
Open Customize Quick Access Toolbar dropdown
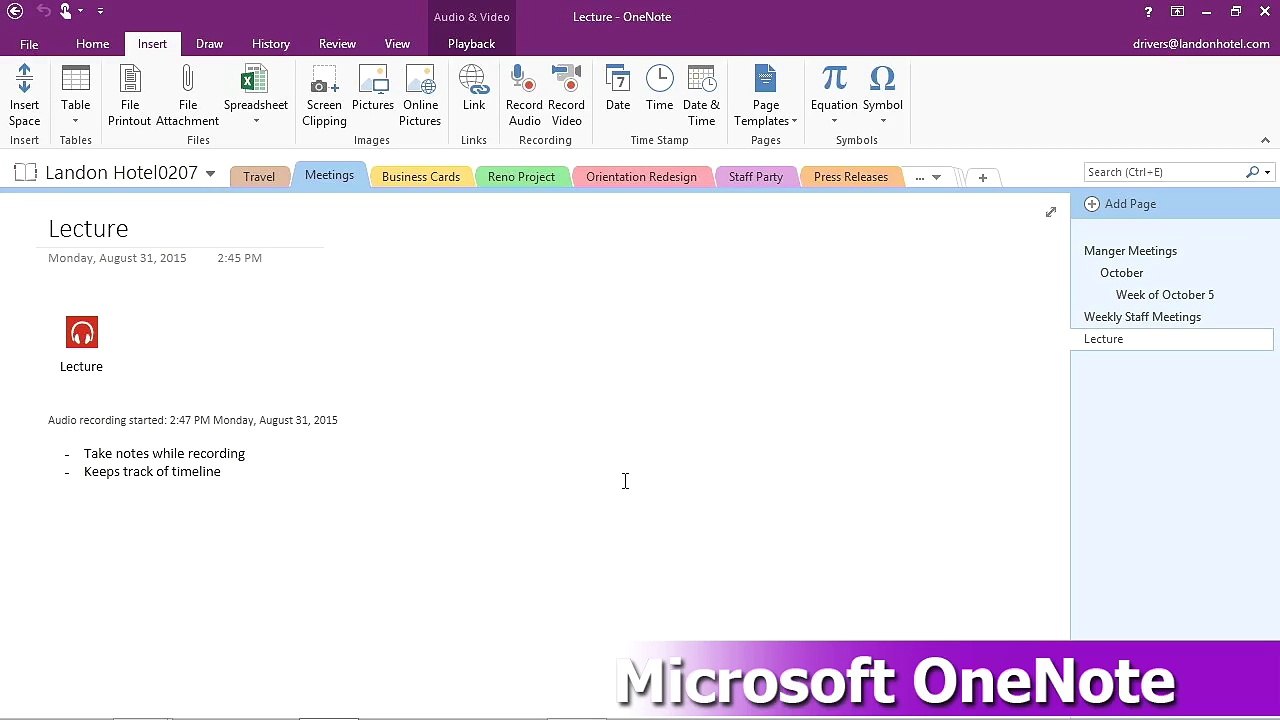click(x=100, y=12)
